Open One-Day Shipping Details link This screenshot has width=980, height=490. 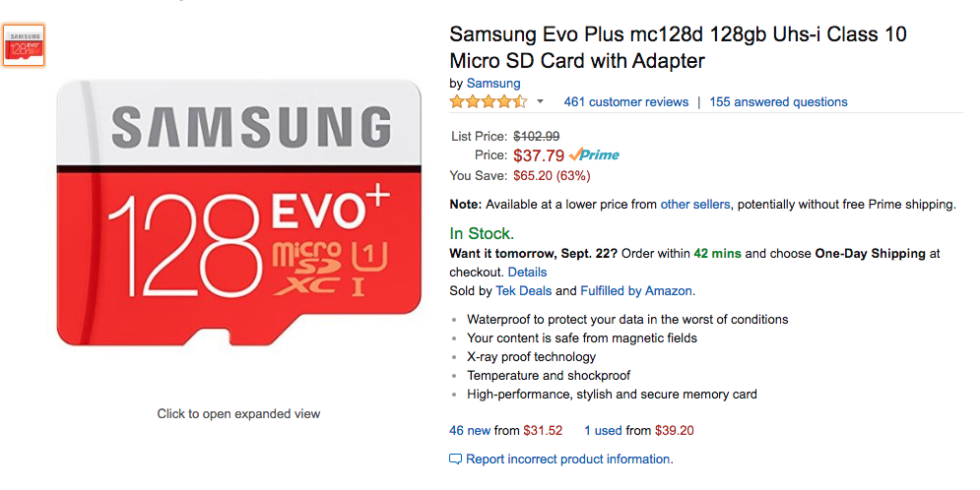coord(527,272)
